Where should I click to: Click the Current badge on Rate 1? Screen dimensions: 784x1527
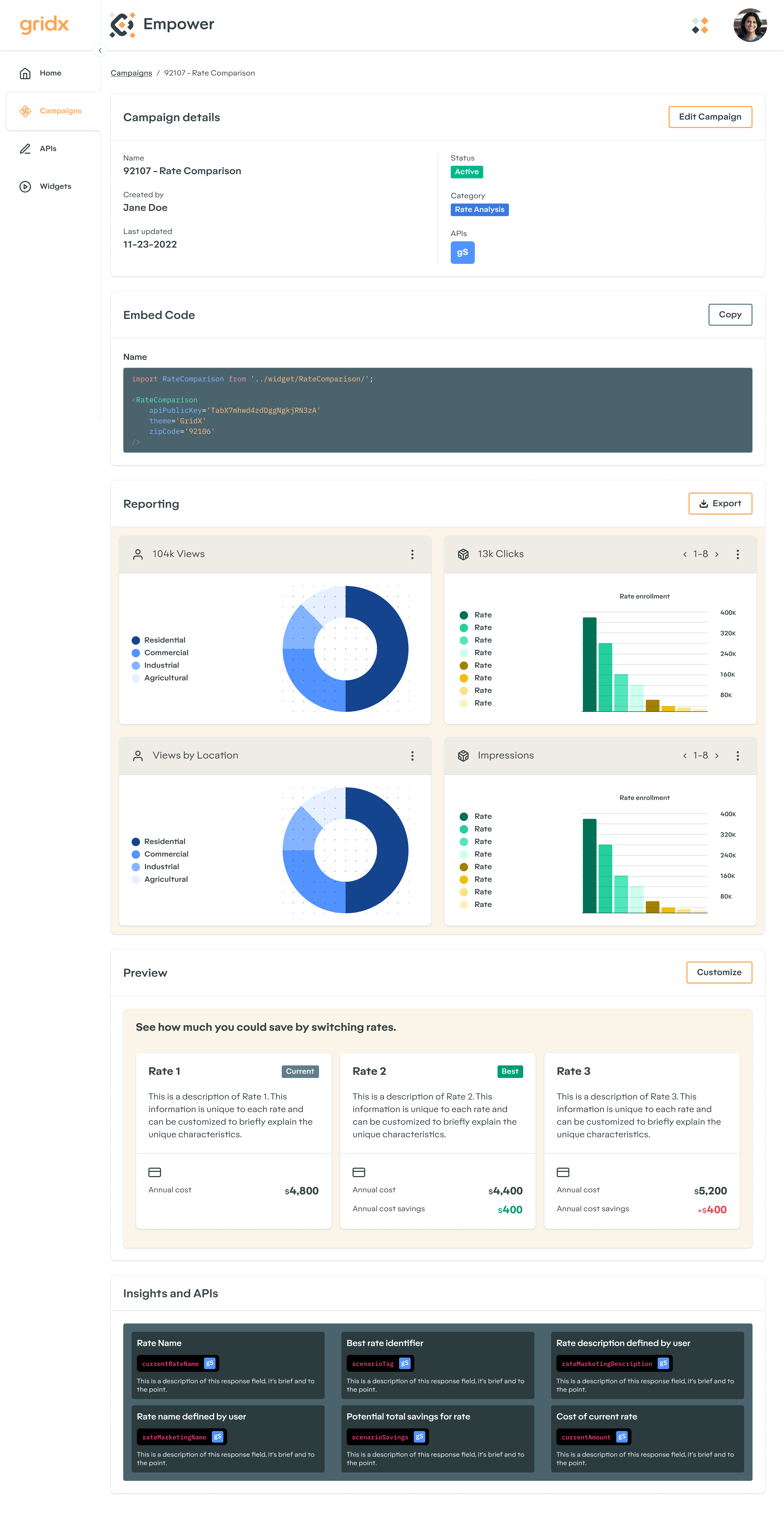[x=300, y=1071]
